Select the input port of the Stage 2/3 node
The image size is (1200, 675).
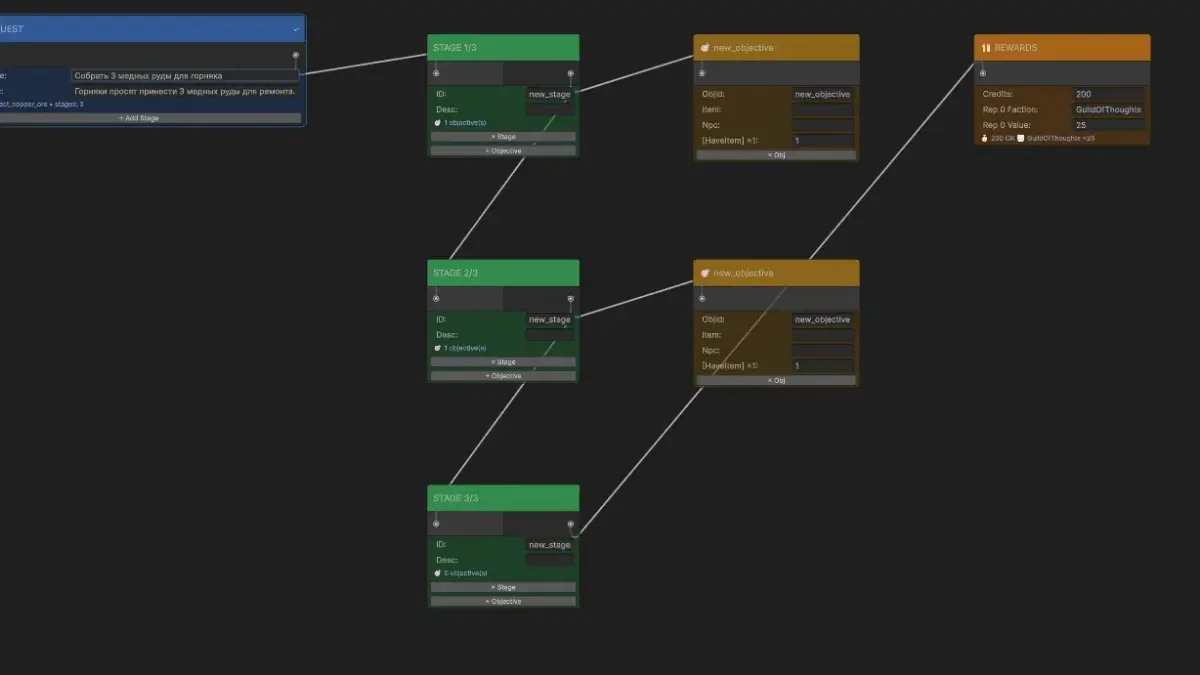tap(436, 298)
